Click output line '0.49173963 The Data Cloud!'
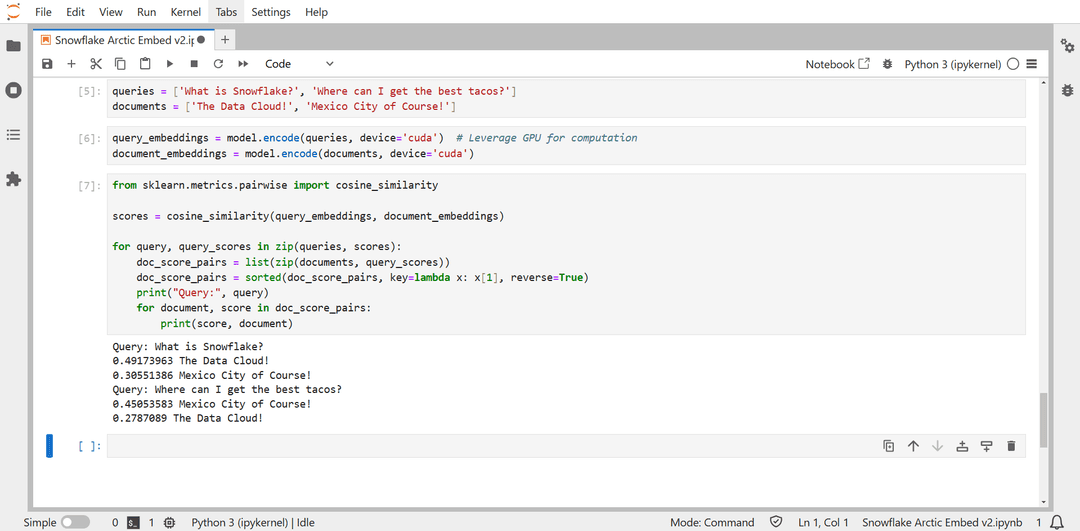 click(x=191, y=360)
